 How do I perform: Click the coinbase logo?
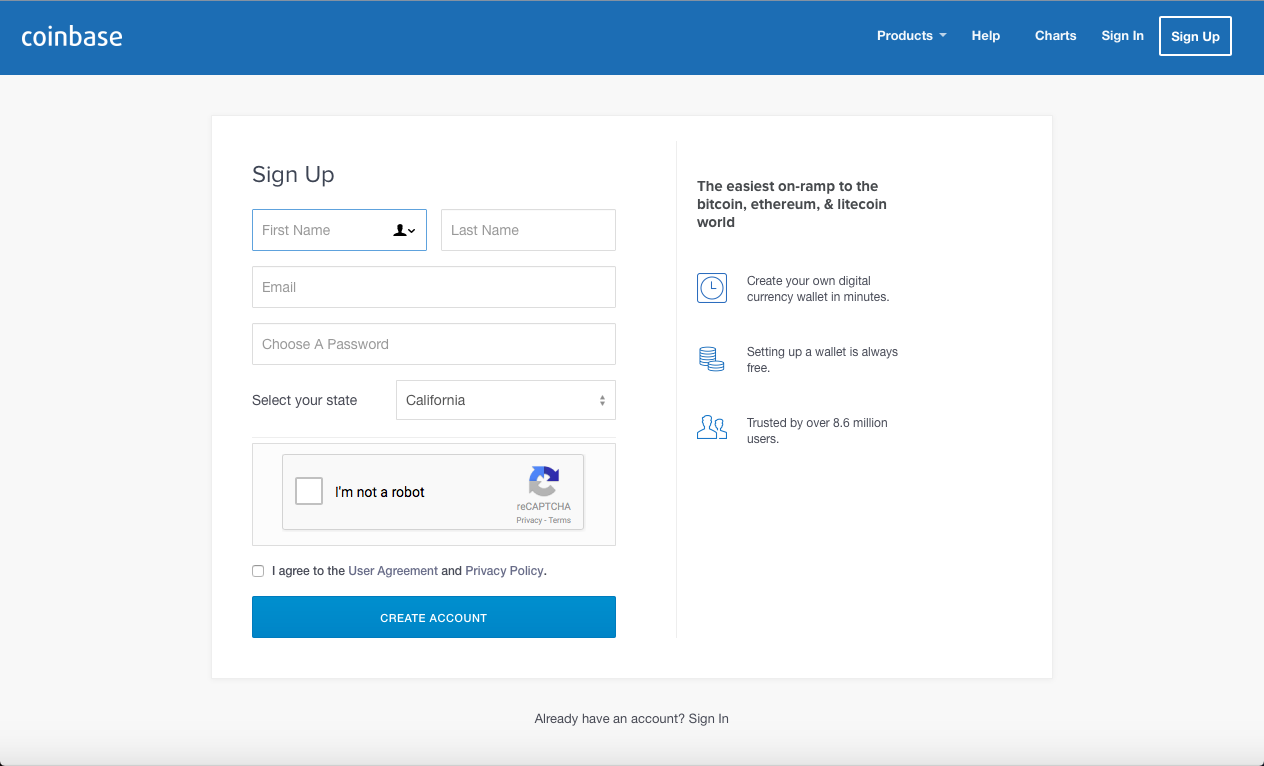click(72, 37)
